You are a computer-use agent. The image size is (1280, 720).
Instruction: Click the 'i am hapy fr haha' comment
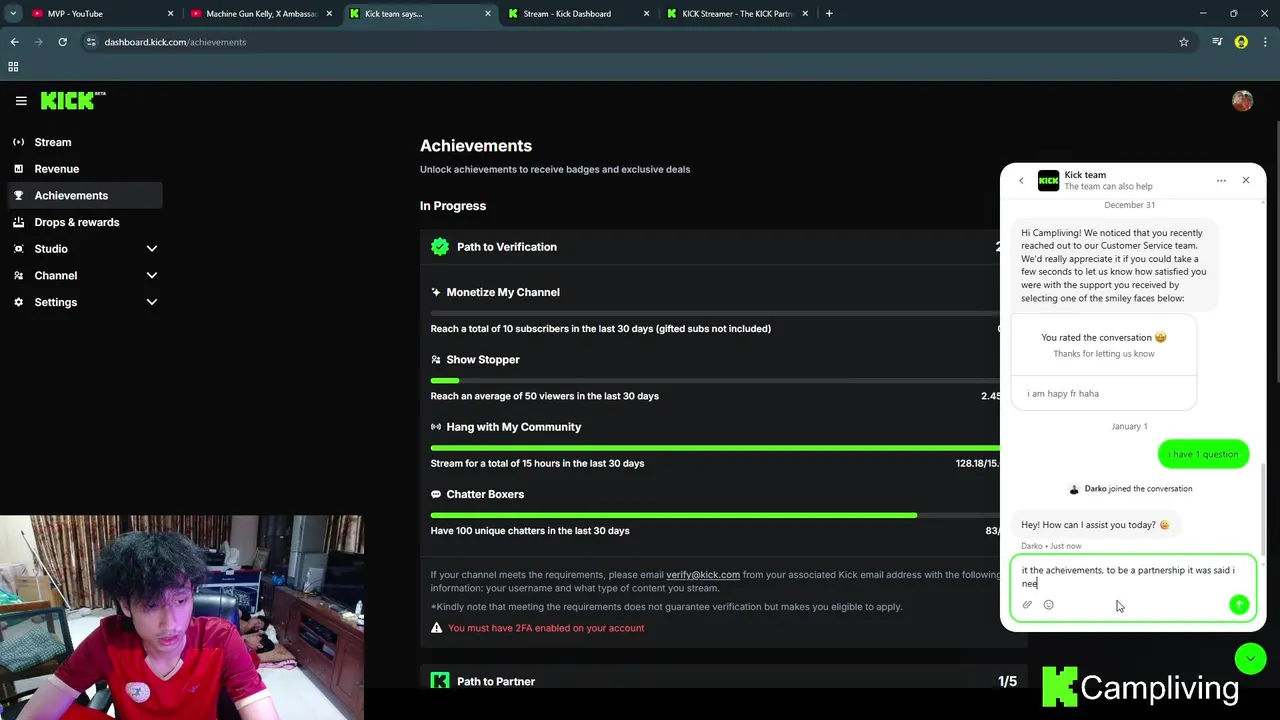1063,394
